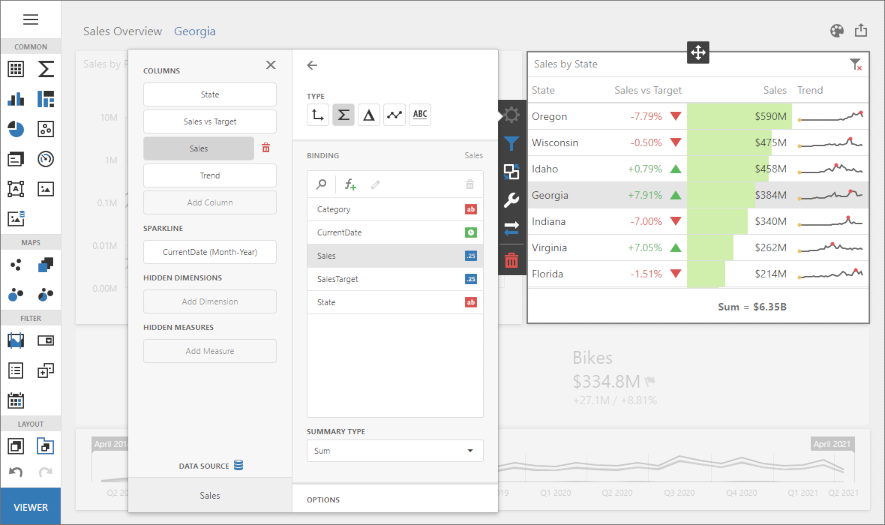Open item options gear menu

511,115
